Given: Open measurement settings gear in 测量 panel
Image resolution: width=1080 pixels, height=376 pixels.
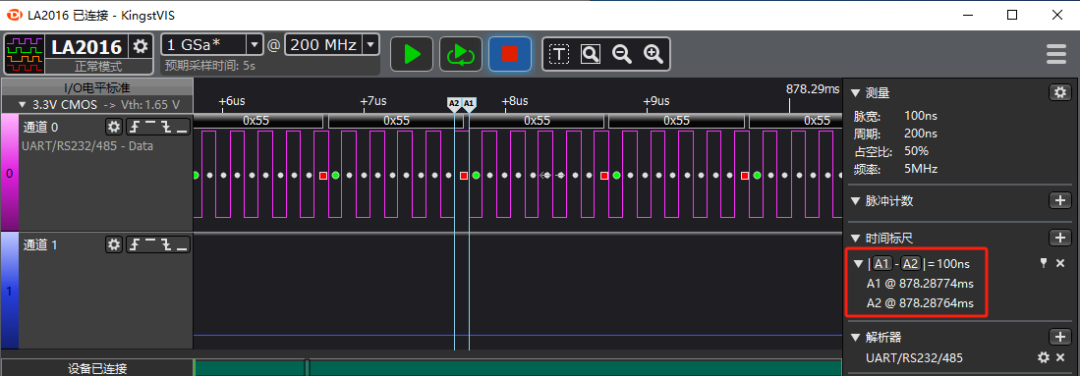Looking at the screenshot, I should 1059,92.
